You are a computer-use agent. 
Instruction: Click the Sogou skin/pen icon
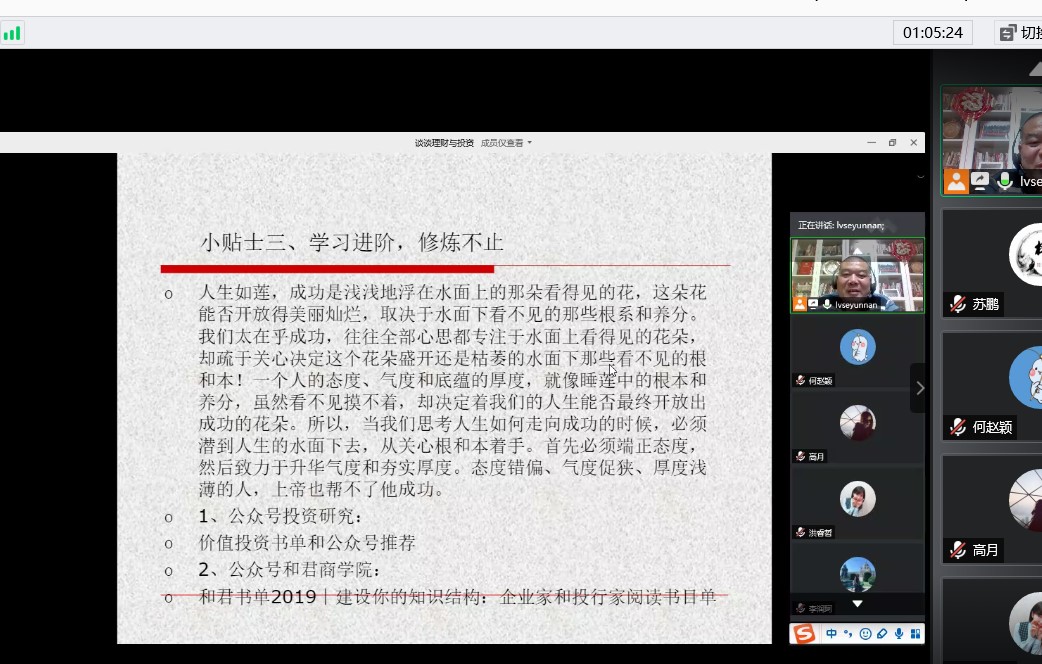882,633
